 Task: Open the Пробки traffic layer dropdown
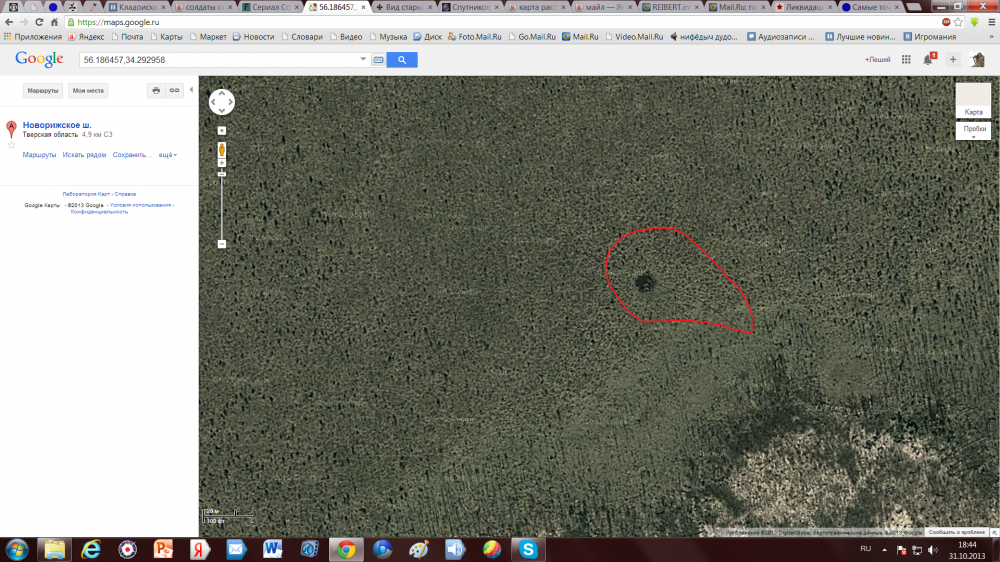973,131
